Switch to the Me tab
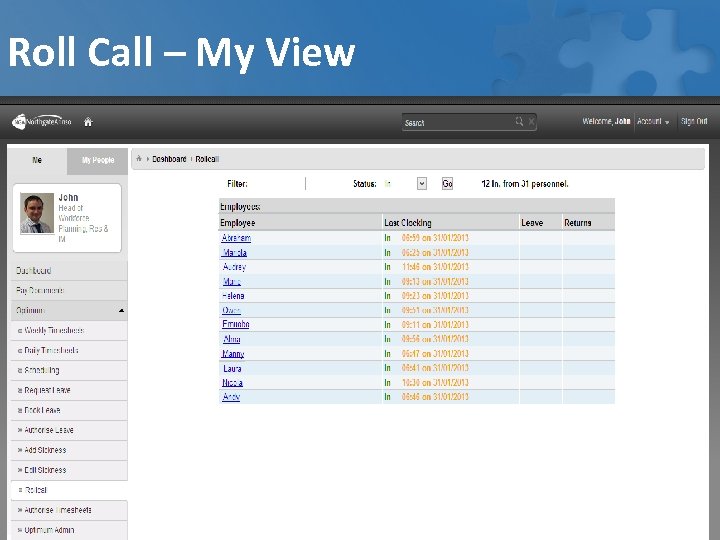 (37, 160)
